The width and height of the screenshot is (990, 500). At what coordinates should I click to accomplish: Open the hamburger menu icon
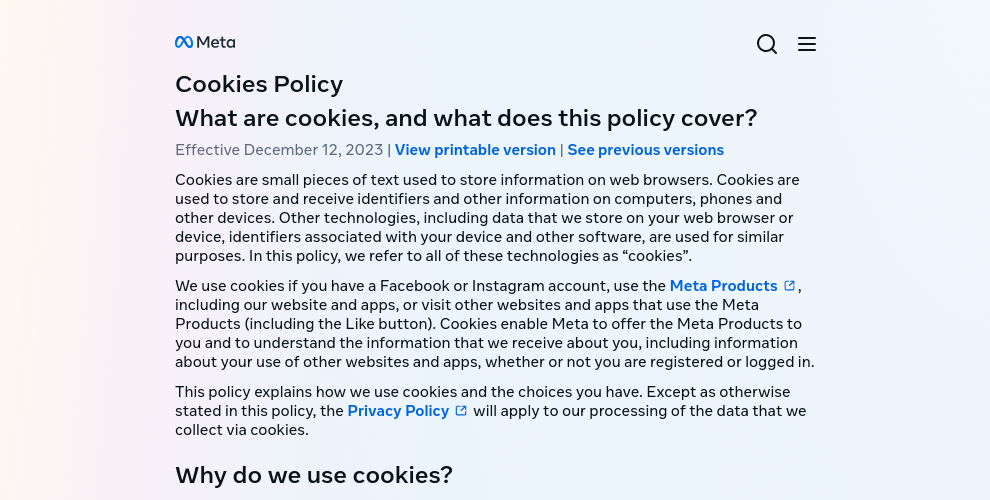(807, 44)
